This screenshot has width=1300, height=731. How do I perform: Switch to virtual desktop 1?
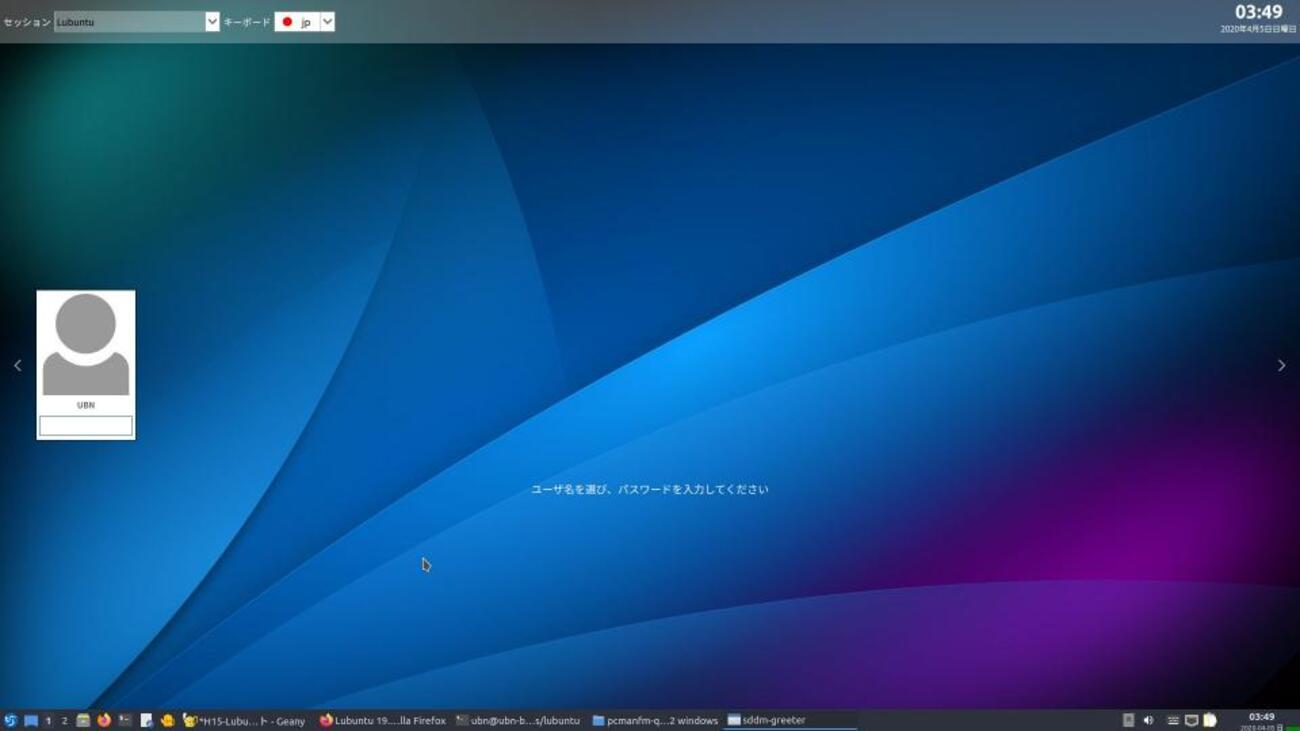[48, 720]
